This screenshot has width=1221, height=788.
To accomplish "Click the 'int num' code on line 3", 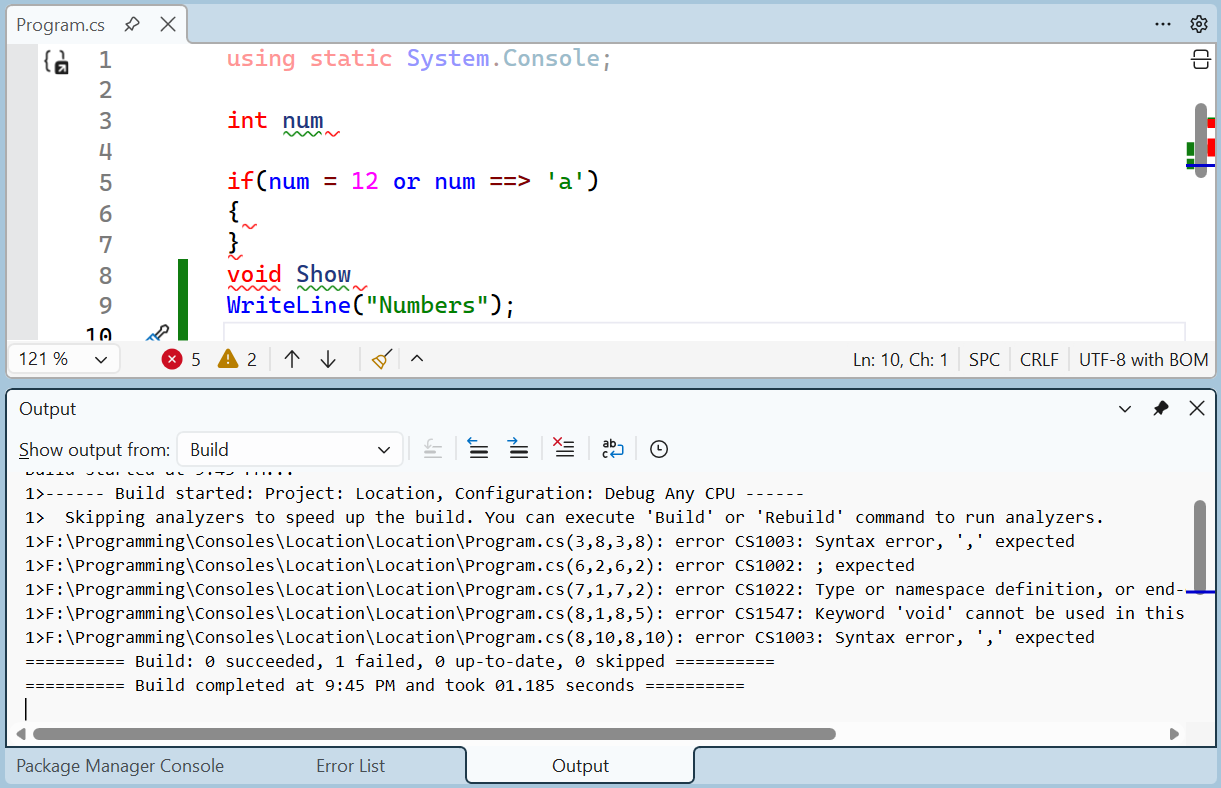I will click(275, 121).
